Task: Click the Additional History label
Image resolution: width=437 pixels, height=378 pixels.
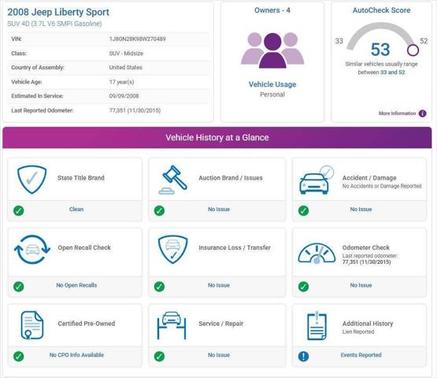Action: (368, 323)
